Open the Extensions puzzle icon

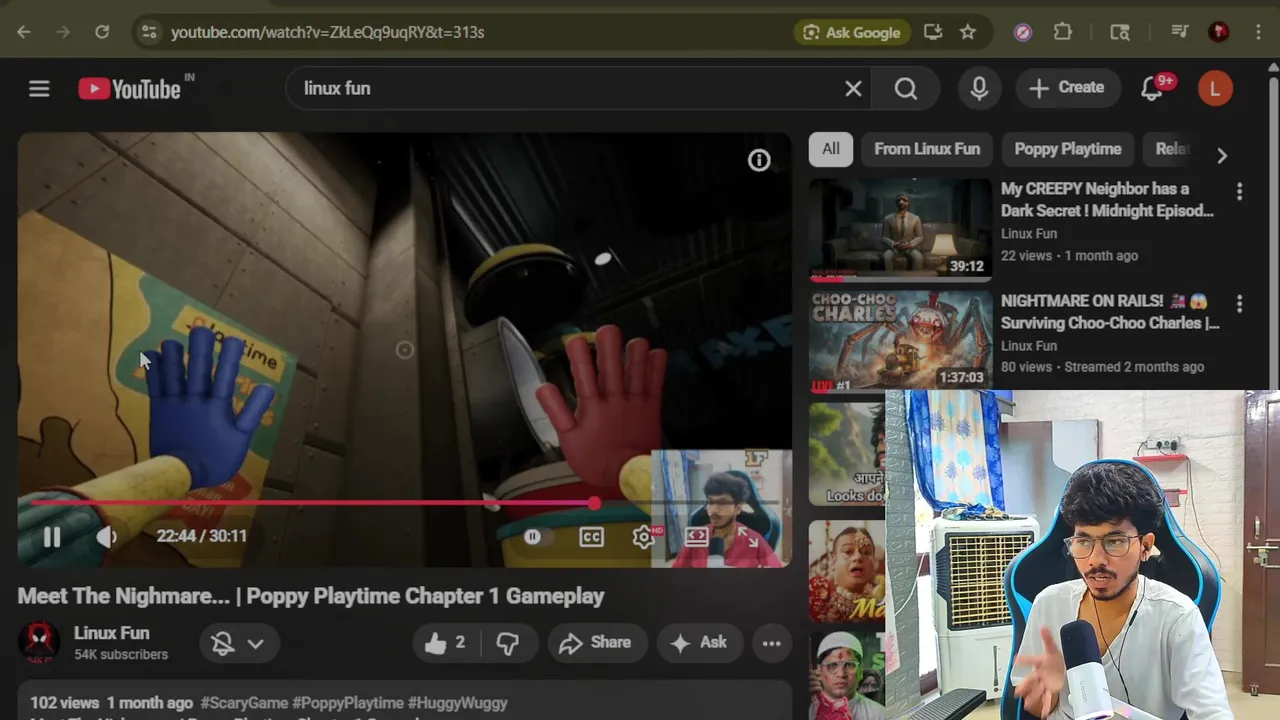point(1063,32)
